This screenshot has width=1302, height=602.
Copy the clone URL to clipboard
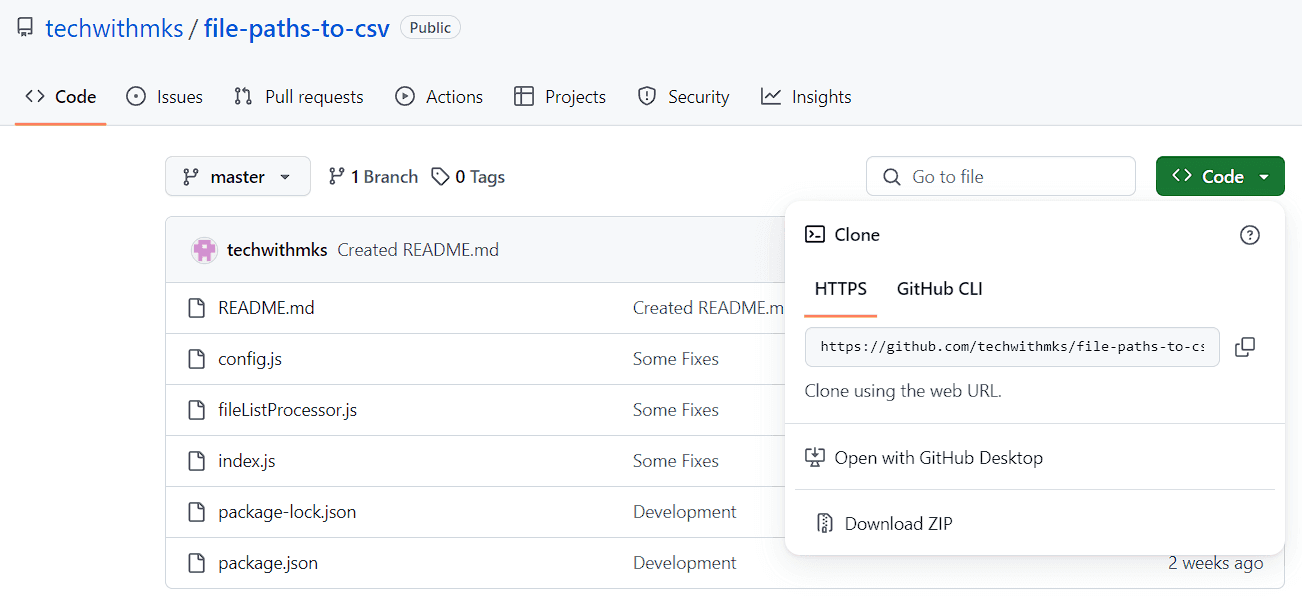[1245, 347]
